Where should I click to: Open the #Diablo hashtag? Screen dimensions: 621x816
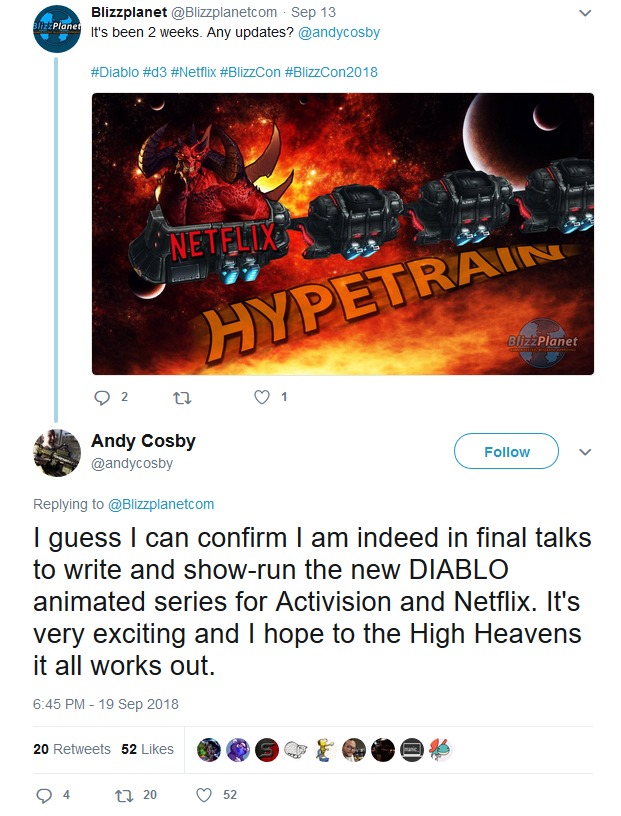pyautogui.click(x=115, y=72)
